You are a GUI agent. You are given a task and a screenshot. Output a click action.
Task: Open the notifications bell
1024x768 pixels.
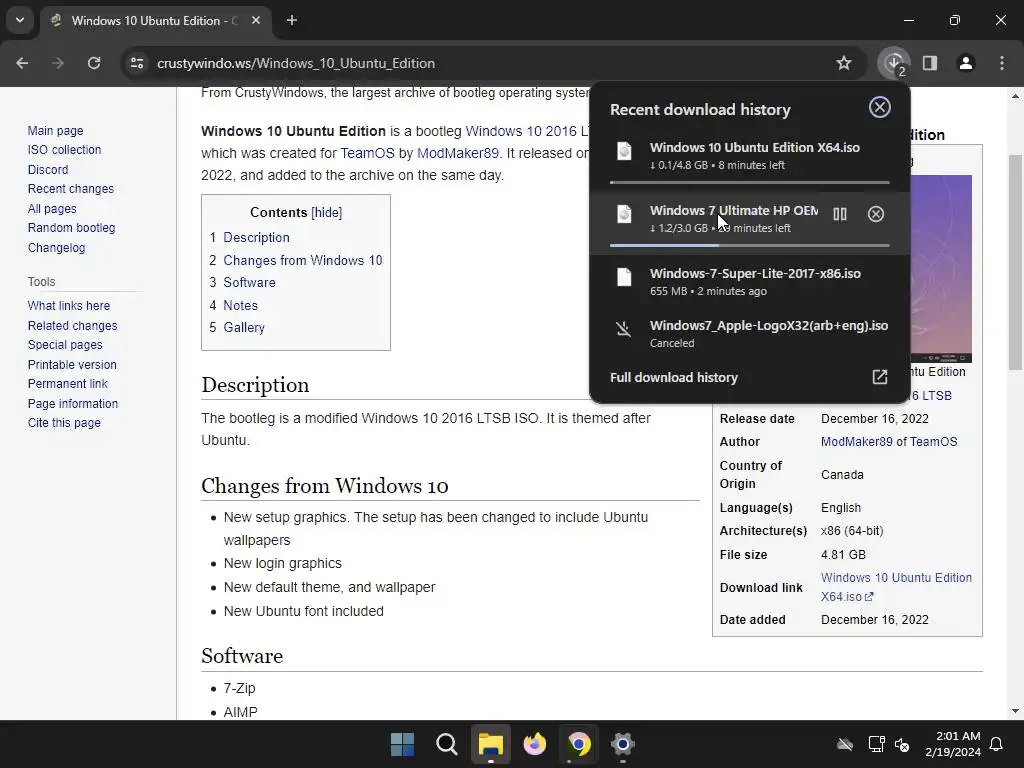(x=997, y=744)
